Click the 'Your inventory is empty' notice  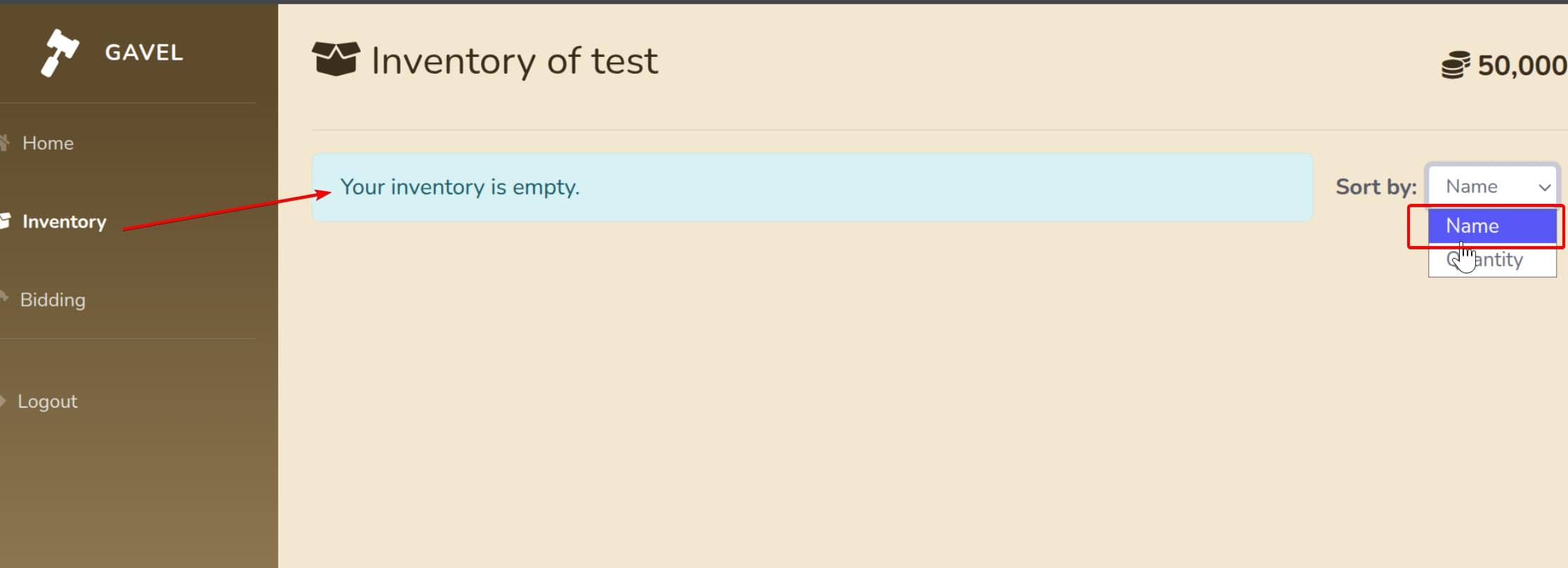pyautogui.click(x=459, y=187)
